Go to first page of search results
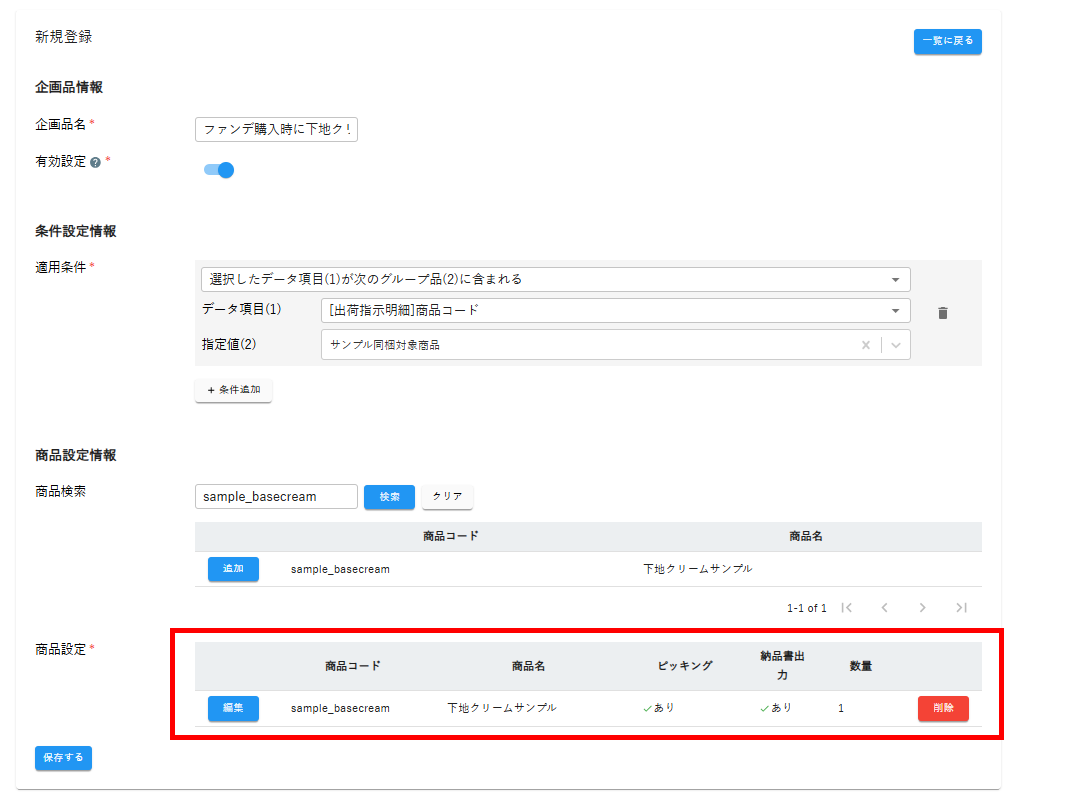This screenshot has width=1065, height=798. (x=846, y=607)
